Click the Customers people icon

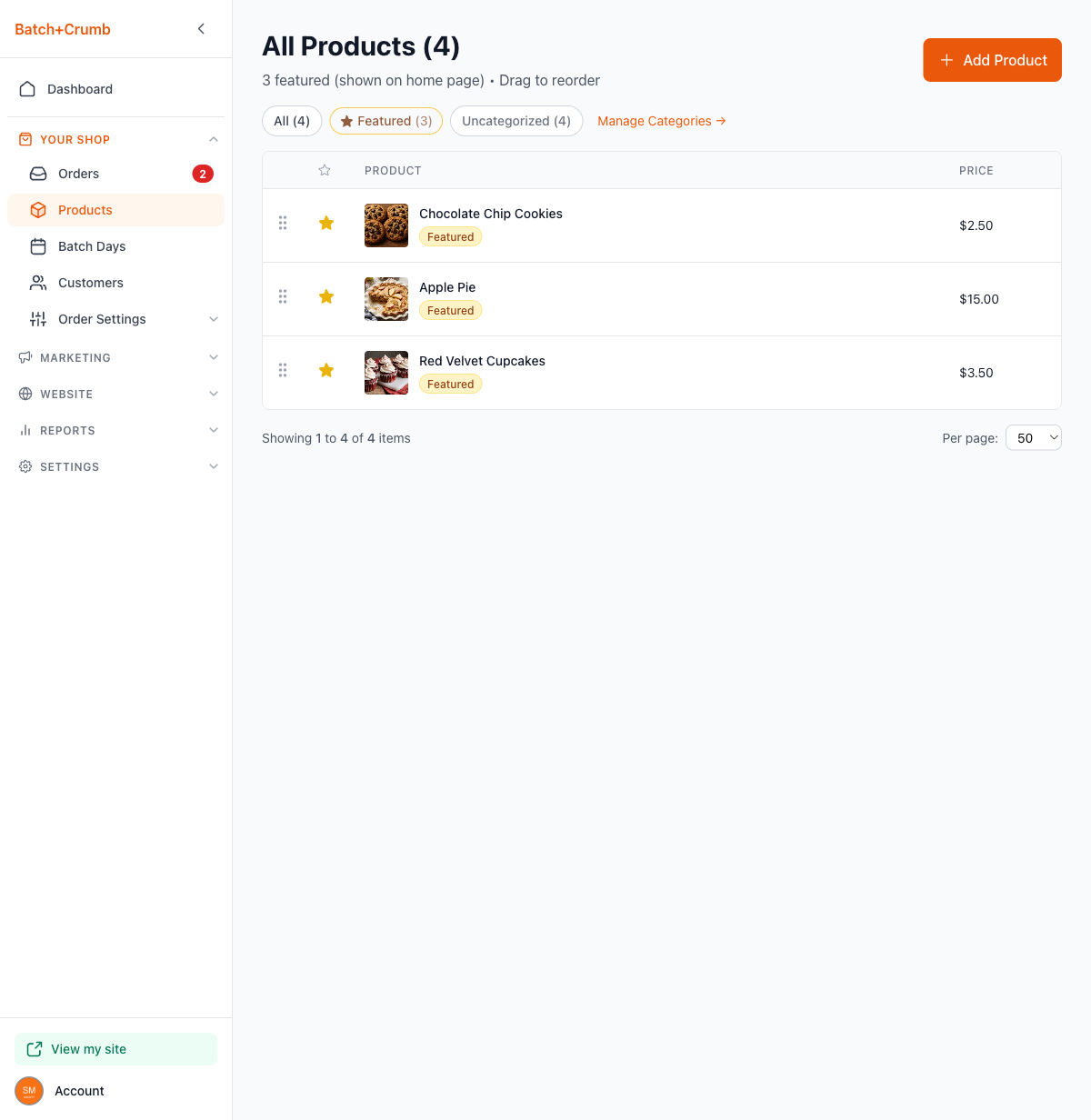point(37,283)
